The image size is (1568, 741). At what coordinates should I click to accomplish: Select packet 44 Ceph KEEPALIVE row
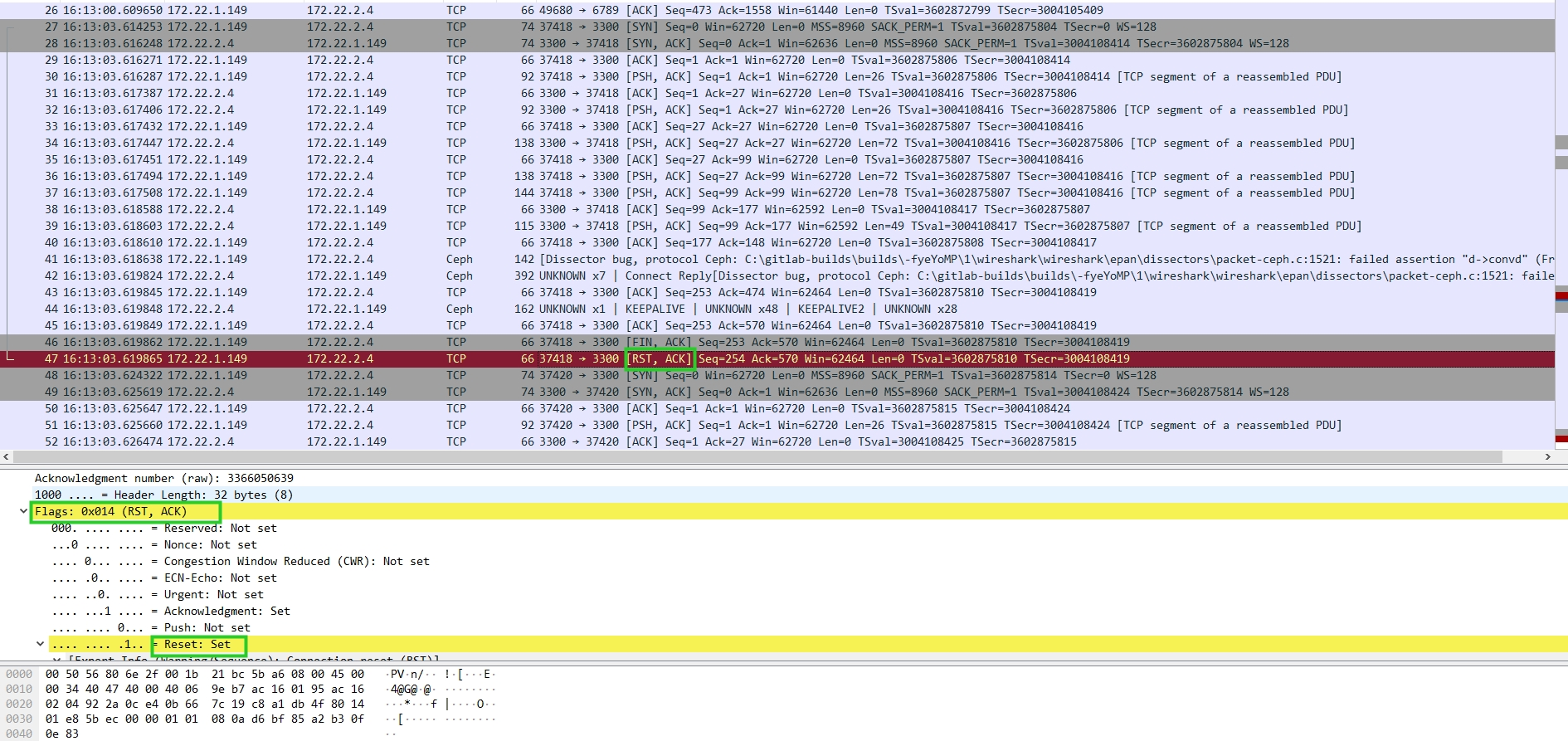pos(777,309)
